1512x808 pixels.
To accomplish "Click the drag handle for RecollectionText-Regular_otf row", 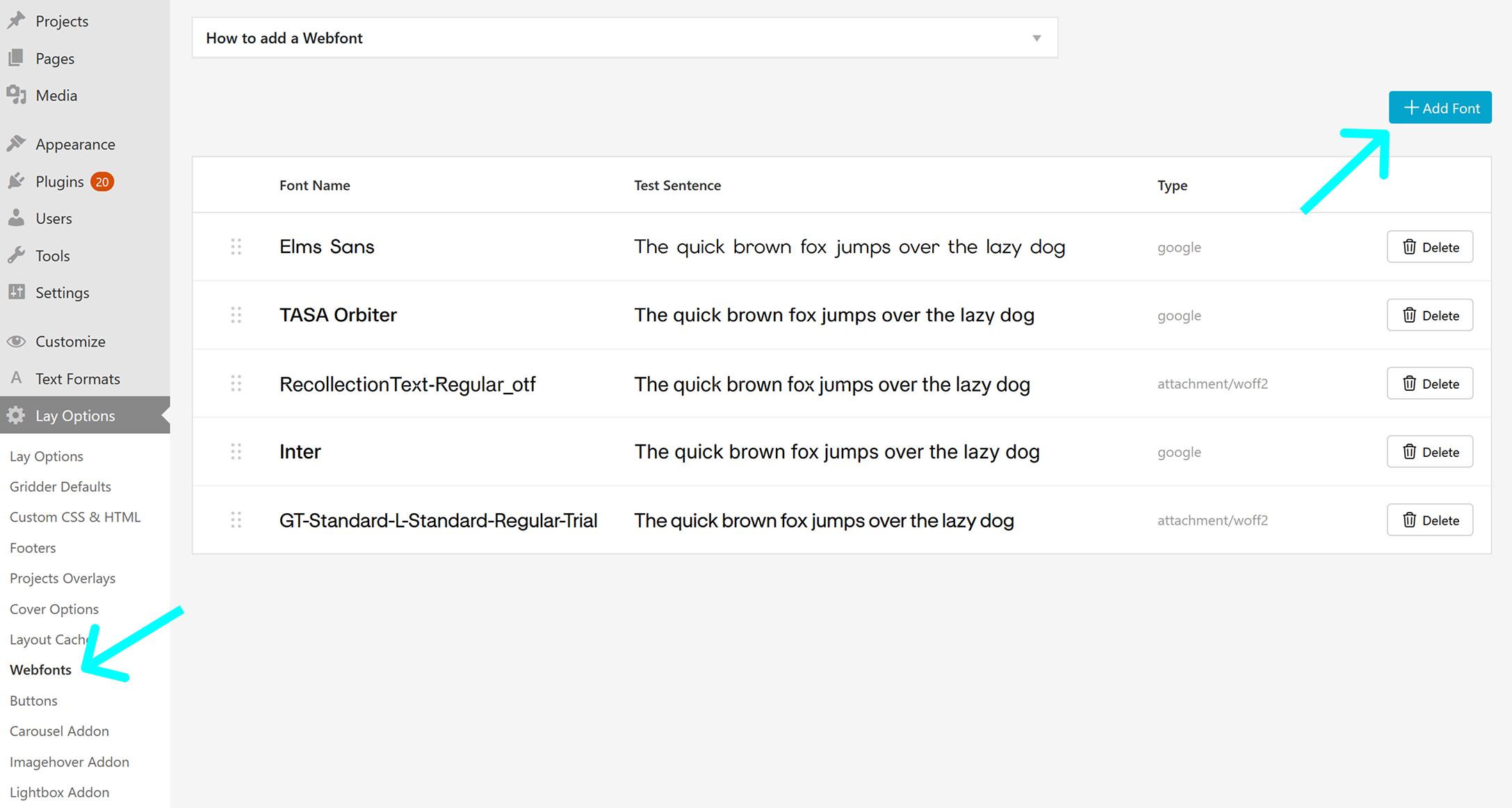I will 236,384.
